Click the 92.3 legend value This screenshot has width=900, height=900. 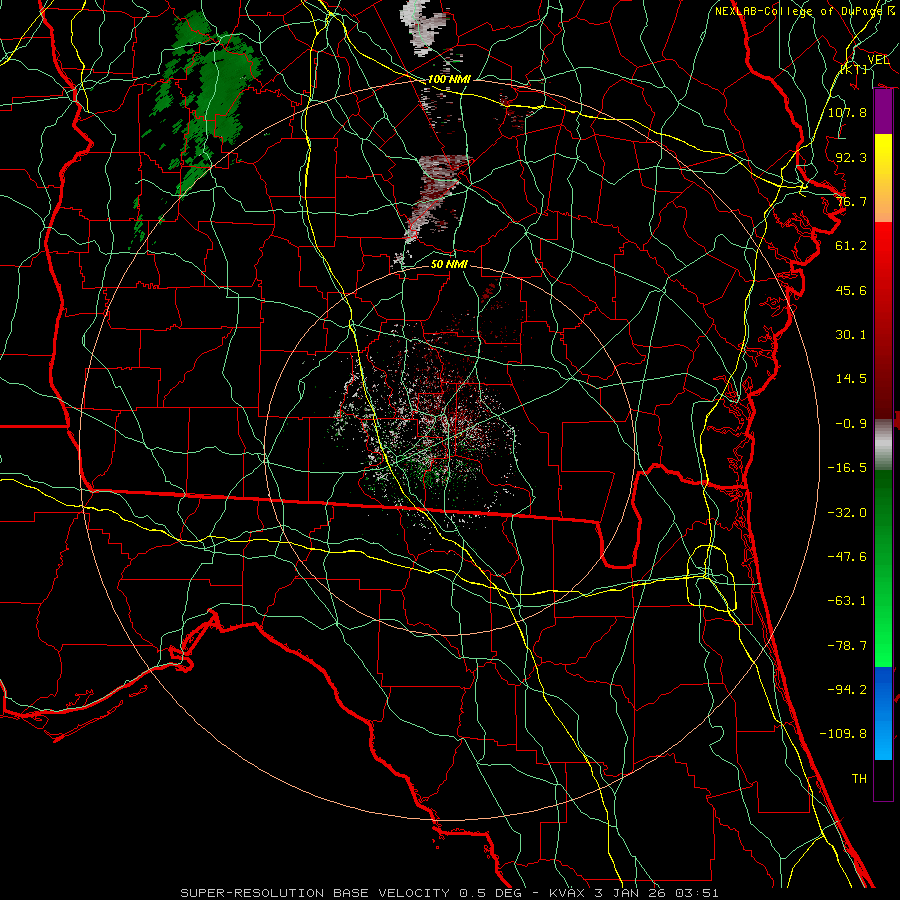coord(851,157)
